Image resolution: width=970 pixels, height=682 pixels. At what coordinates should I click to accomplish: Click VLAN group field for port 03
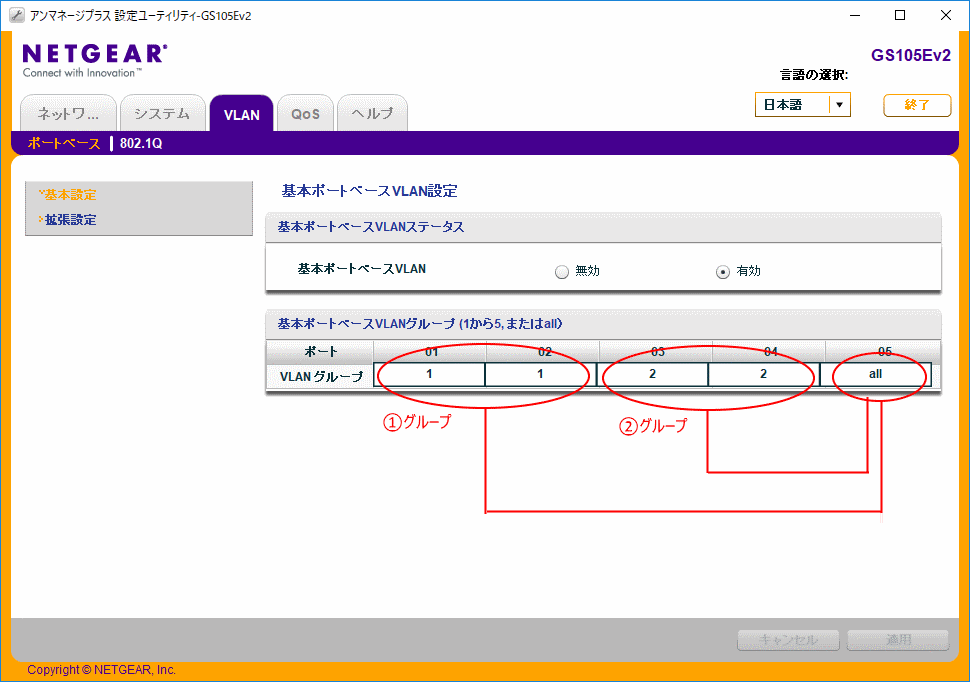(652, 374)
